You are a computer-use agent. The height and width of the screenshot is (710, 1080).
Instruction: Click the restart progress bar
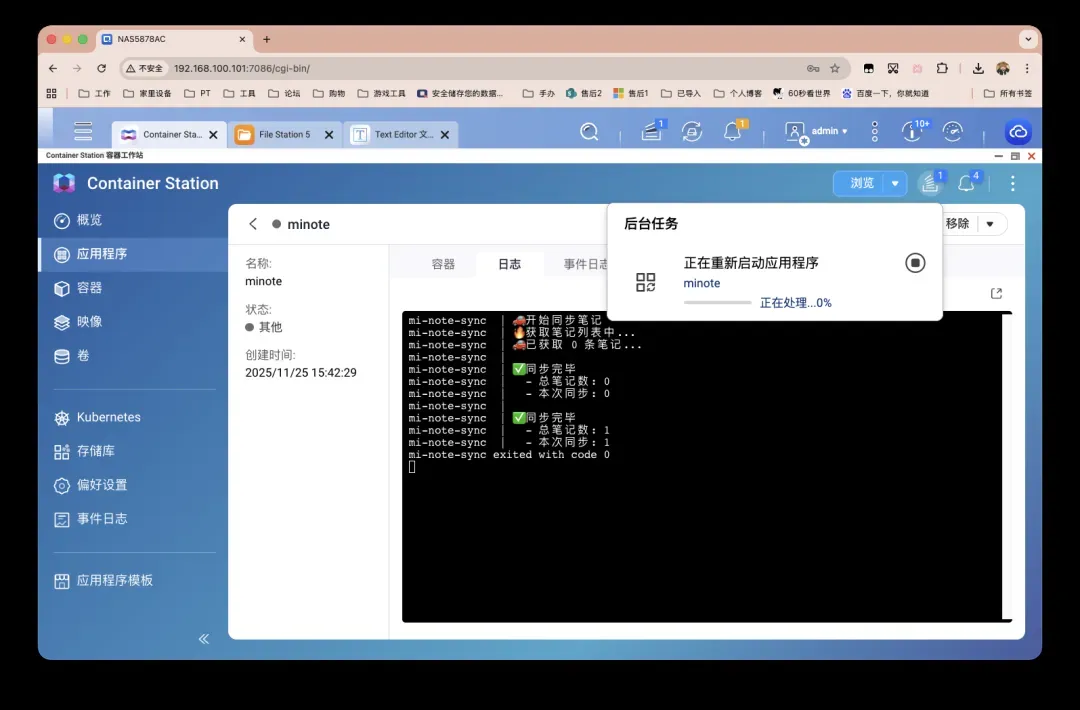pos(717,303)
